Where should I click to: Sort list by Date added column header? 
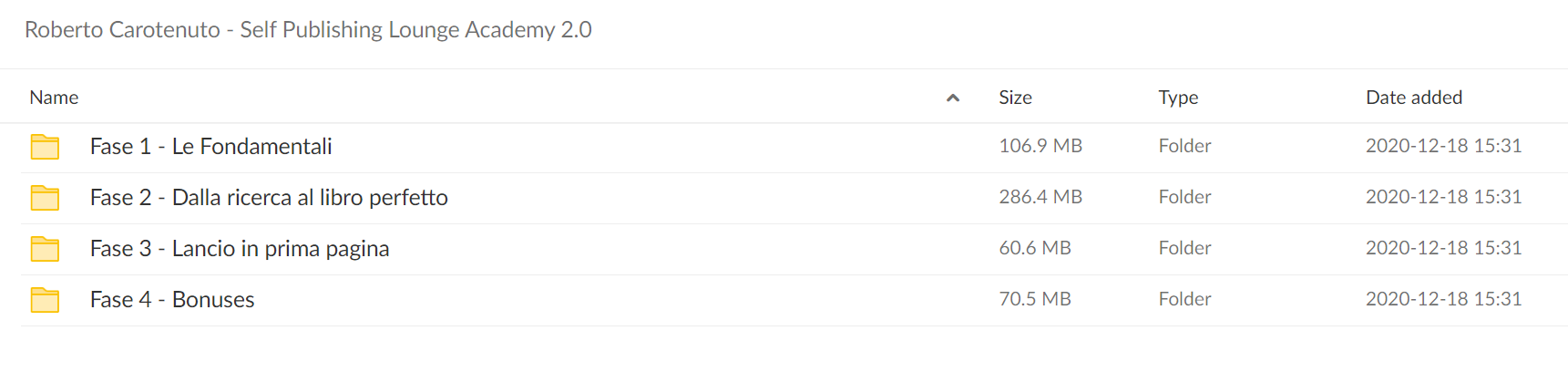(x=1414, y=98)
